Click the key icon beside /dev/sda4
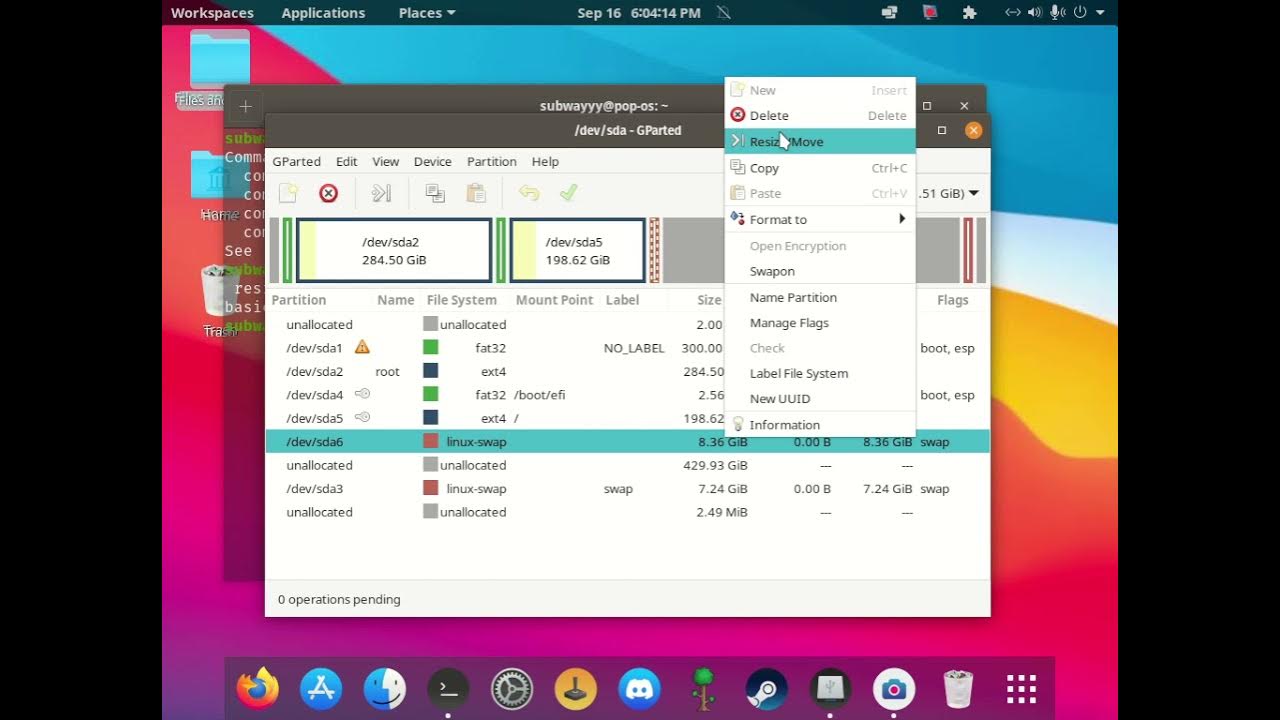This screenshot has width=1280, height=720. 362,394
